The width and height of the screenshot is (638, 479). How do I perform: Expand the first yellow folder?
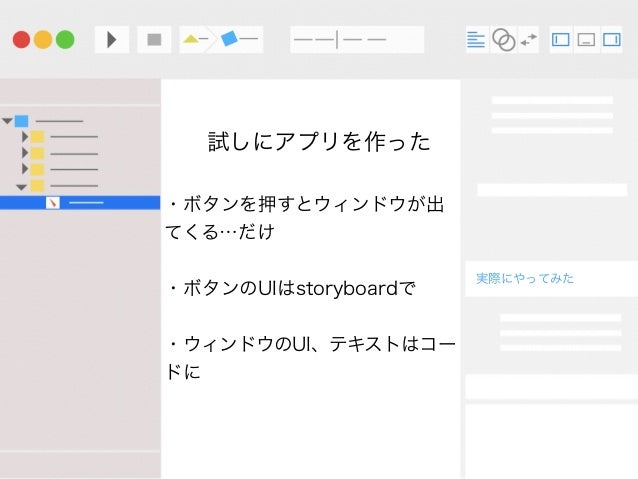(x=25, y=137)
